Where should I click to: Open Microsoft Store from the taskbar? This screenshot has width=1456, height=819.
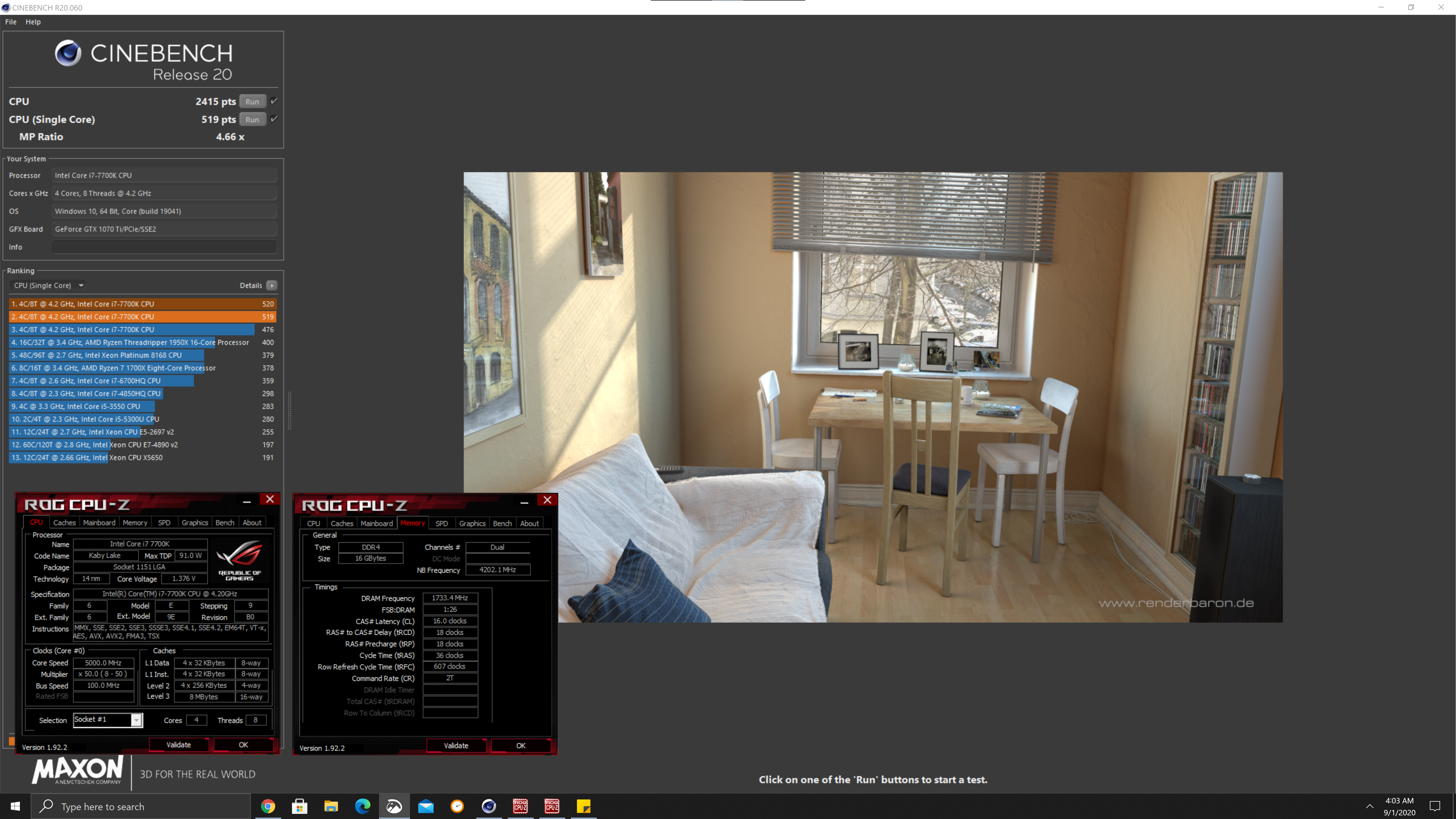click(x=300, y=806)
